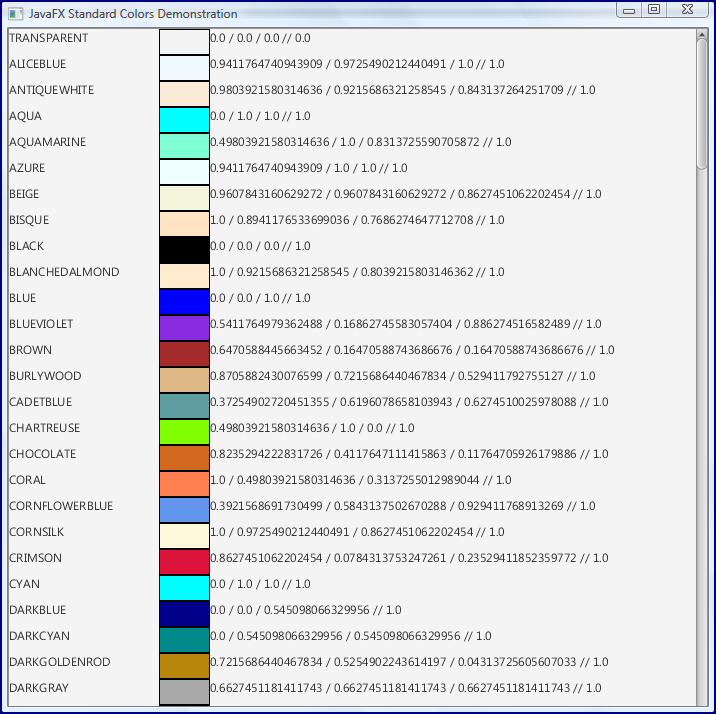Image resolution: width=716 pixels, height=714 pixels.
Task: Select the CORAL color swatch
Action: click(184, 484)
